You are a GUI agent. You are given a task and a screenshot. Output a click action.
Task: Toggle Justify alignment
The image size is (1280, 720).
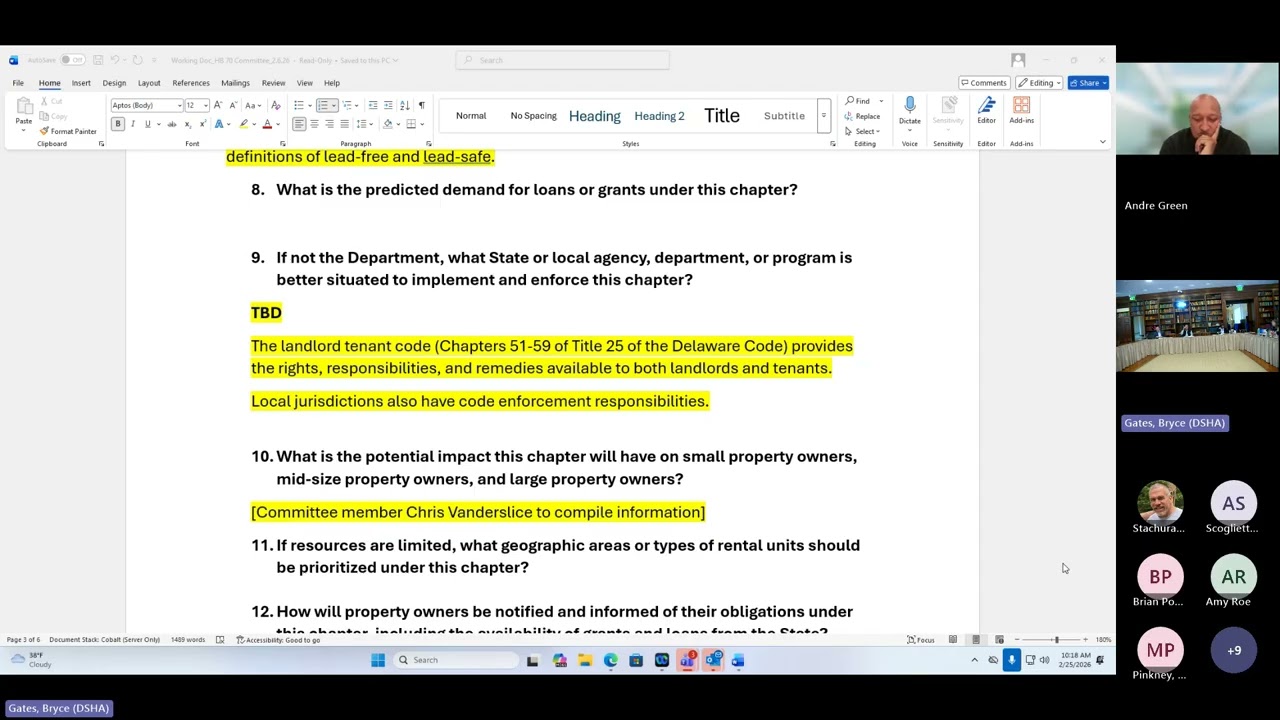tap(344, 124)
